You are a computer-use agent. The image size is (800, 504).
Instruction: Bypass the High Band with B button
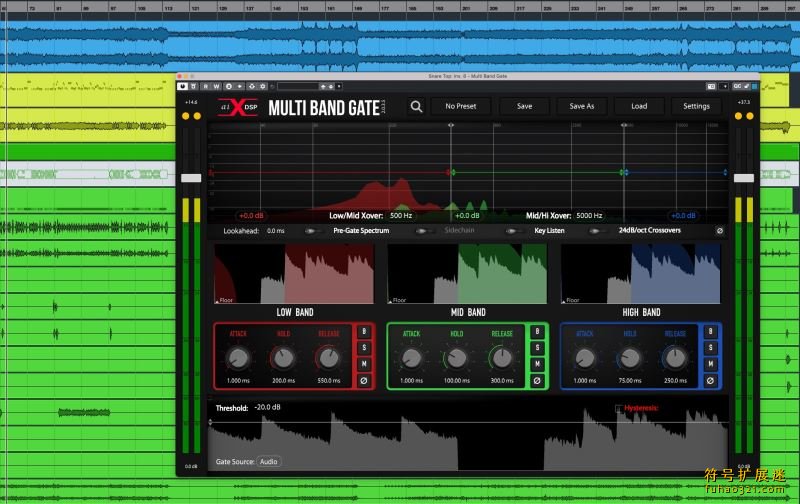[x=710, y=332]
